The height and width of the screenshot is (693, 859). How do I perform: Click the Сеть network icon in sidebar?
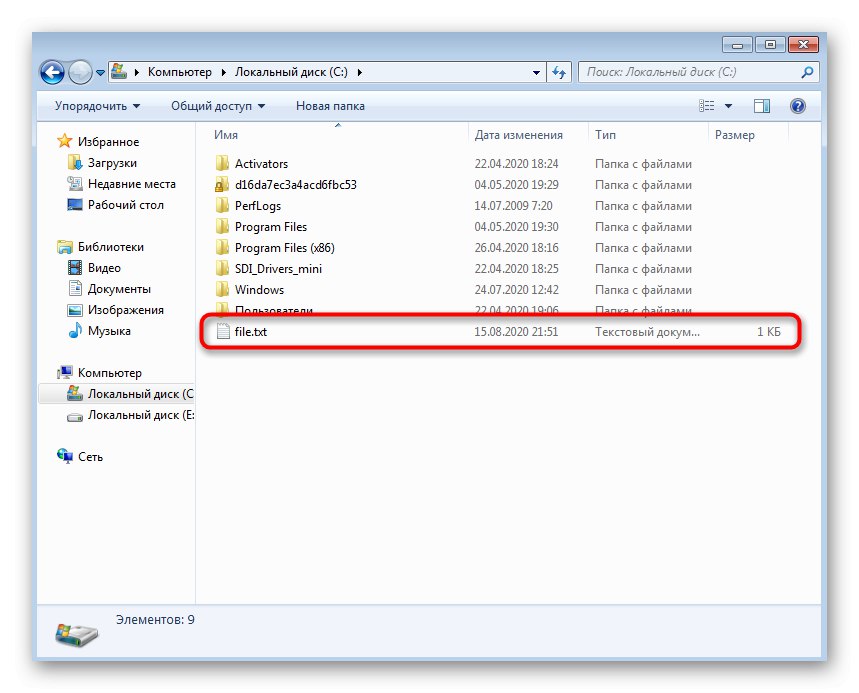click(x=63, y=456)
